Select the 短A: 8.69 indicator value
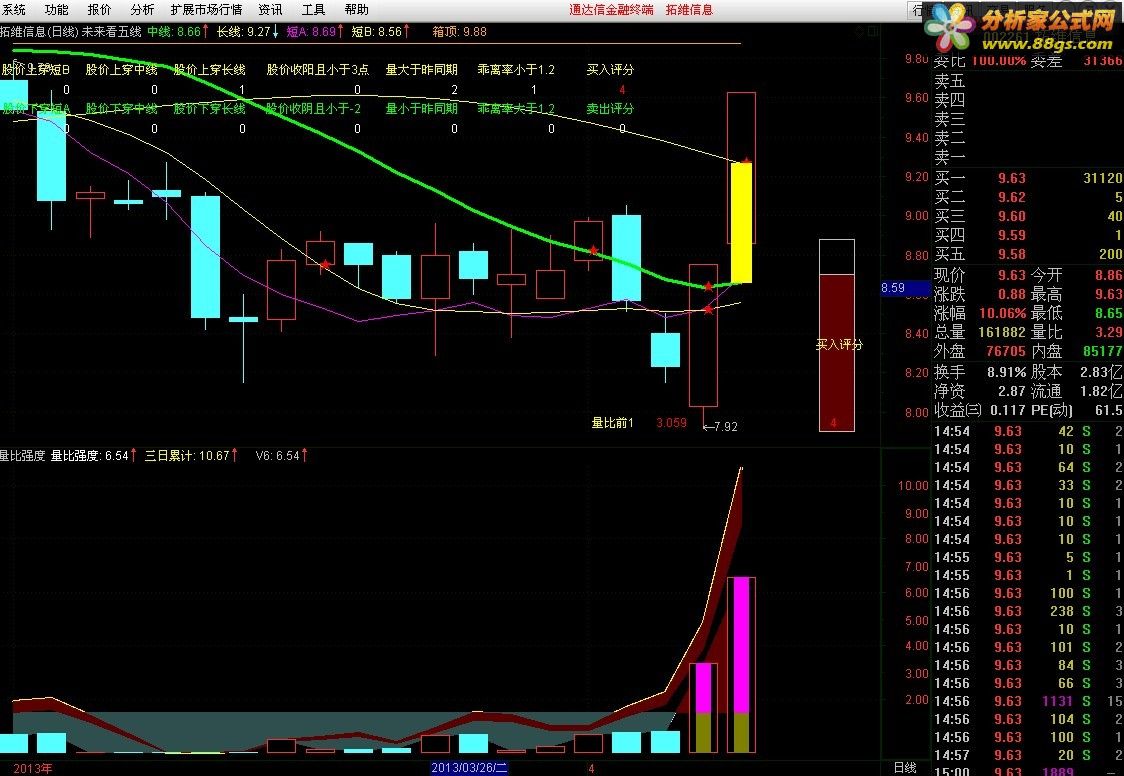This screenshot has width=1124, height=776. tap(315, 32)
